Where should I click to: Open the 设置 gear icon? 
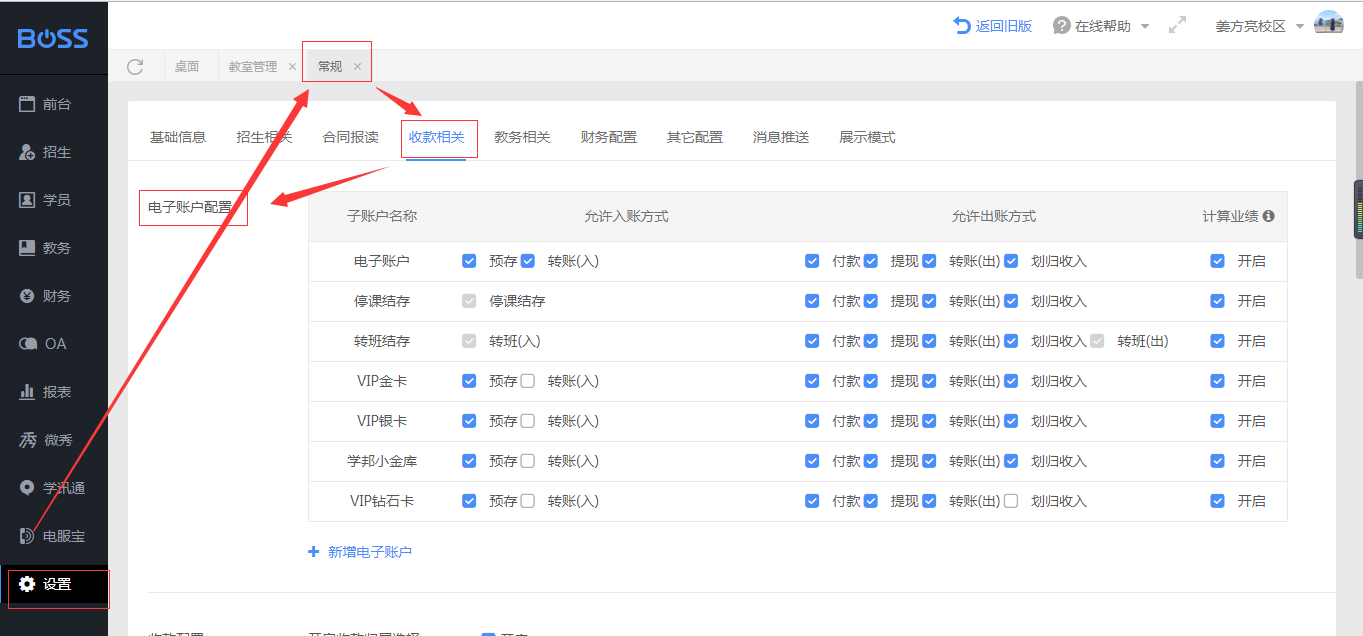click(x=27, y=584)
